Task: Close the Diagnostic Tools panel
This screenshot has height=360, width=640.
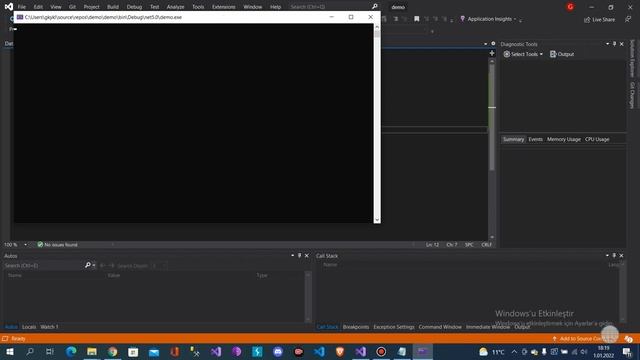Action: point(622,44)
